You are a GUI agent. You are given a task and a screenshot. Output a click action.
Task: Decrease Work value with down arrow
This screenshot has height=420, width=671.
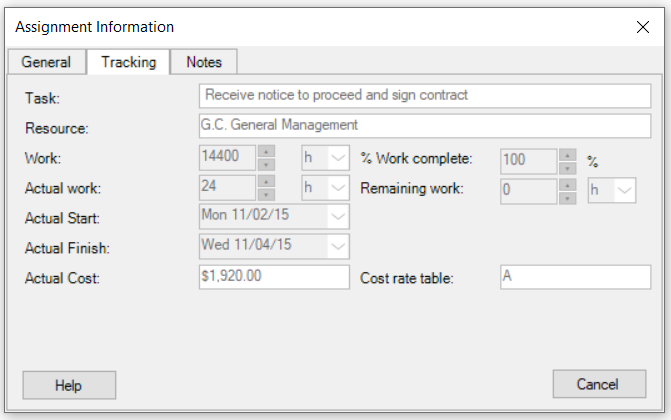(x=266, y=164)
